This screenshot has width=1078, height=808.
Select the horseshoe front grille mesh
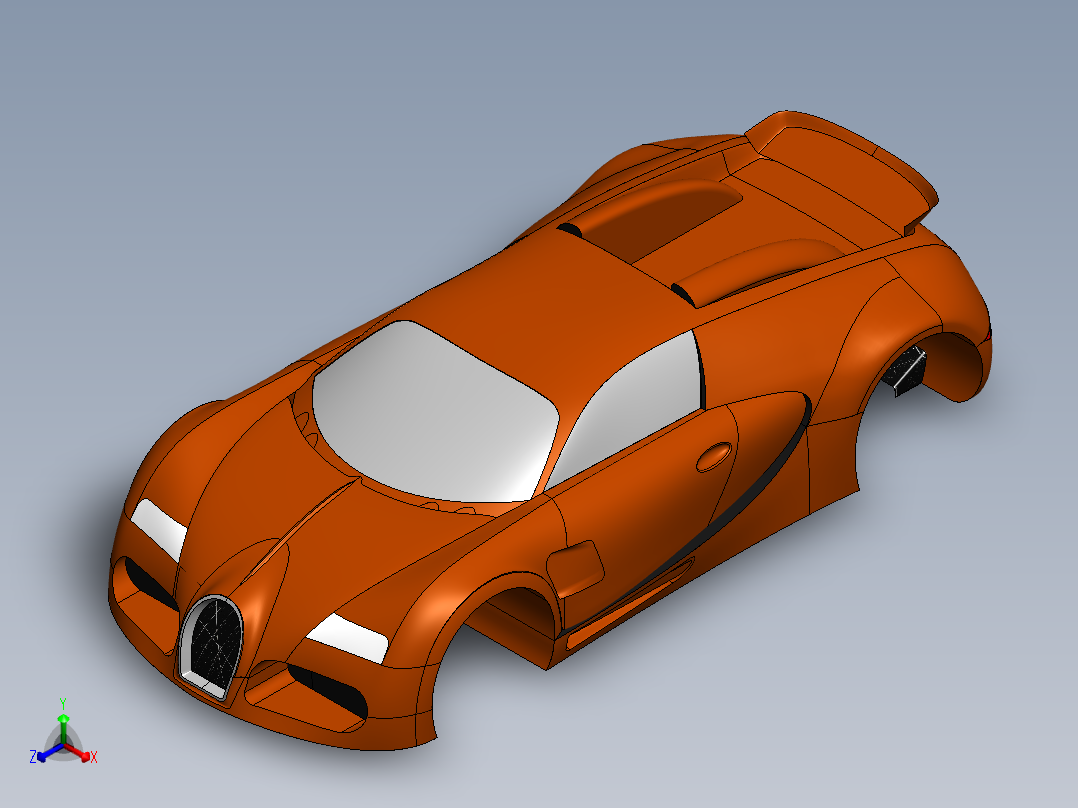click(215, 644)
